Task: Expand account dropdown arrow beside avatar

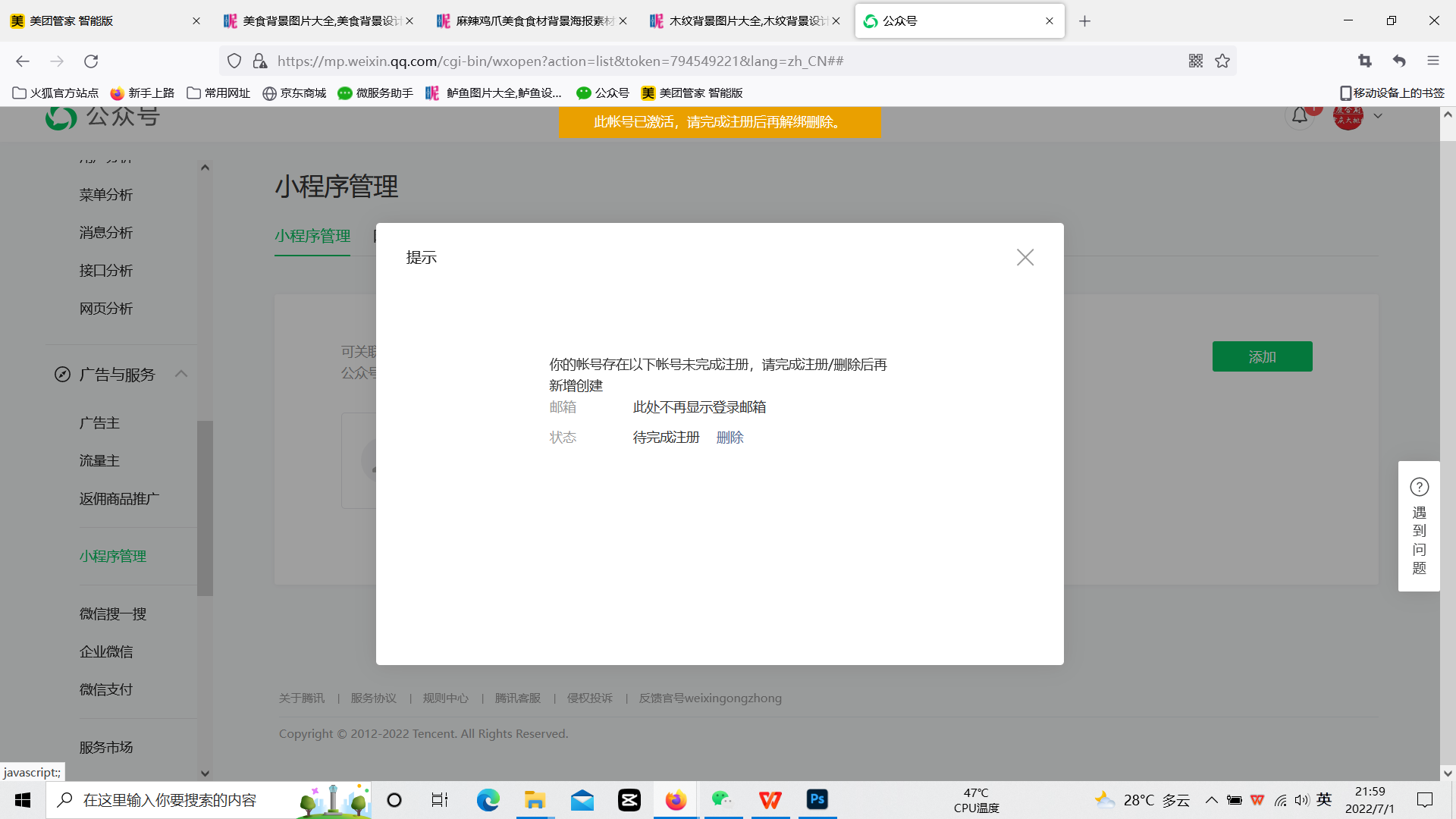Action: click(x=1378, y=117)
